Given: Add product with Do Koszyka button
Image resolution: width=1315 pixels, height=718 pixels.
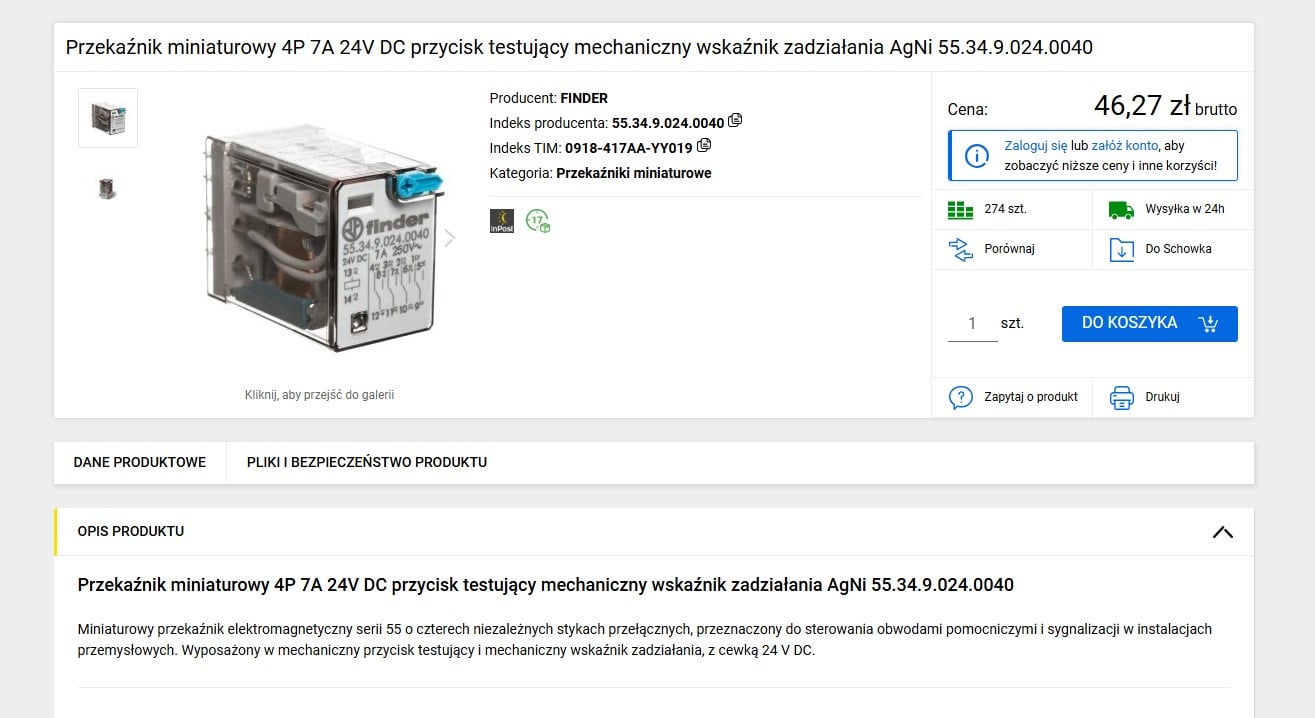Looking at the screenshot, I should pos(1149,323).
